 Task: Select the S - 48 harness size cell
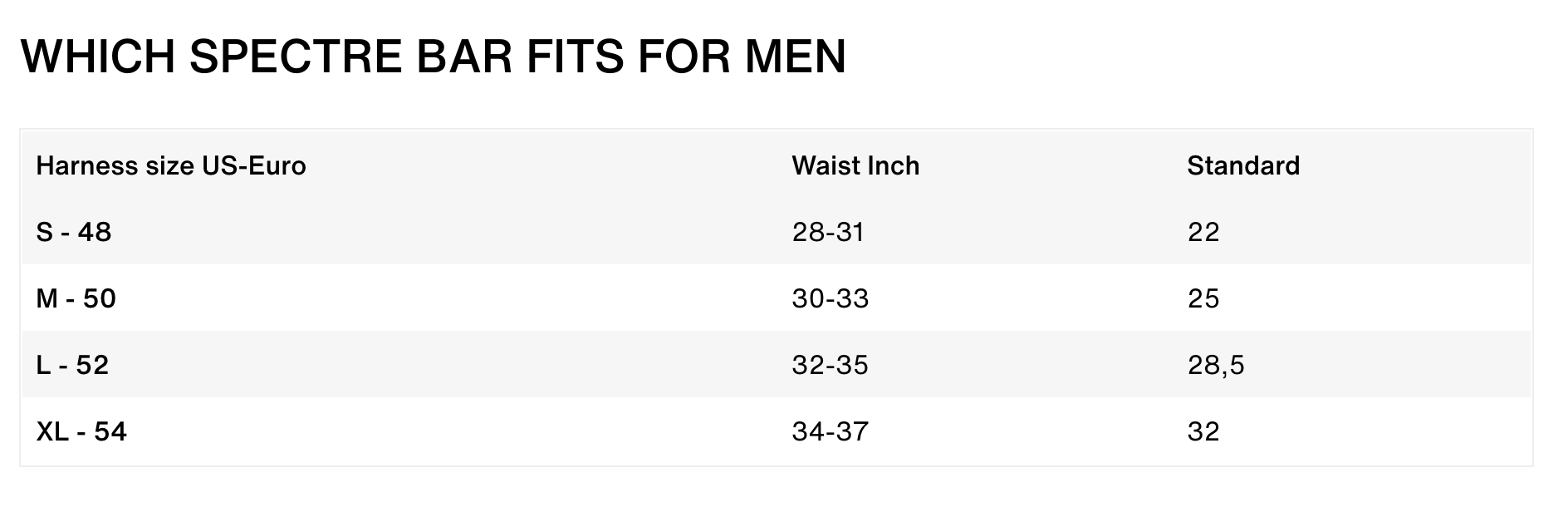click(74, 232)
